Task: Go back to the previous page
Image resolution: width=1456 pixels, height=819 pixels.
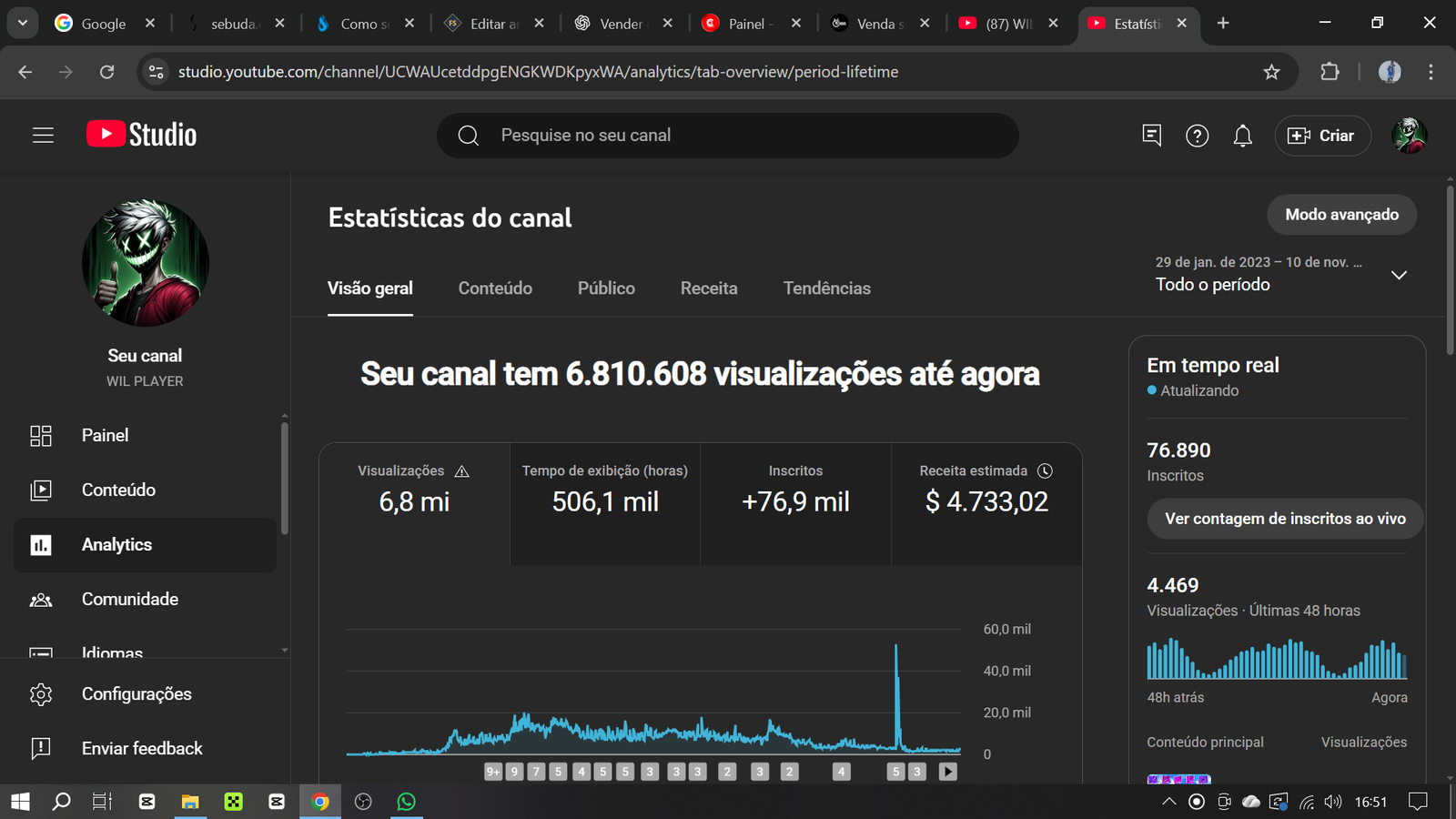Action: click(25, 72)
